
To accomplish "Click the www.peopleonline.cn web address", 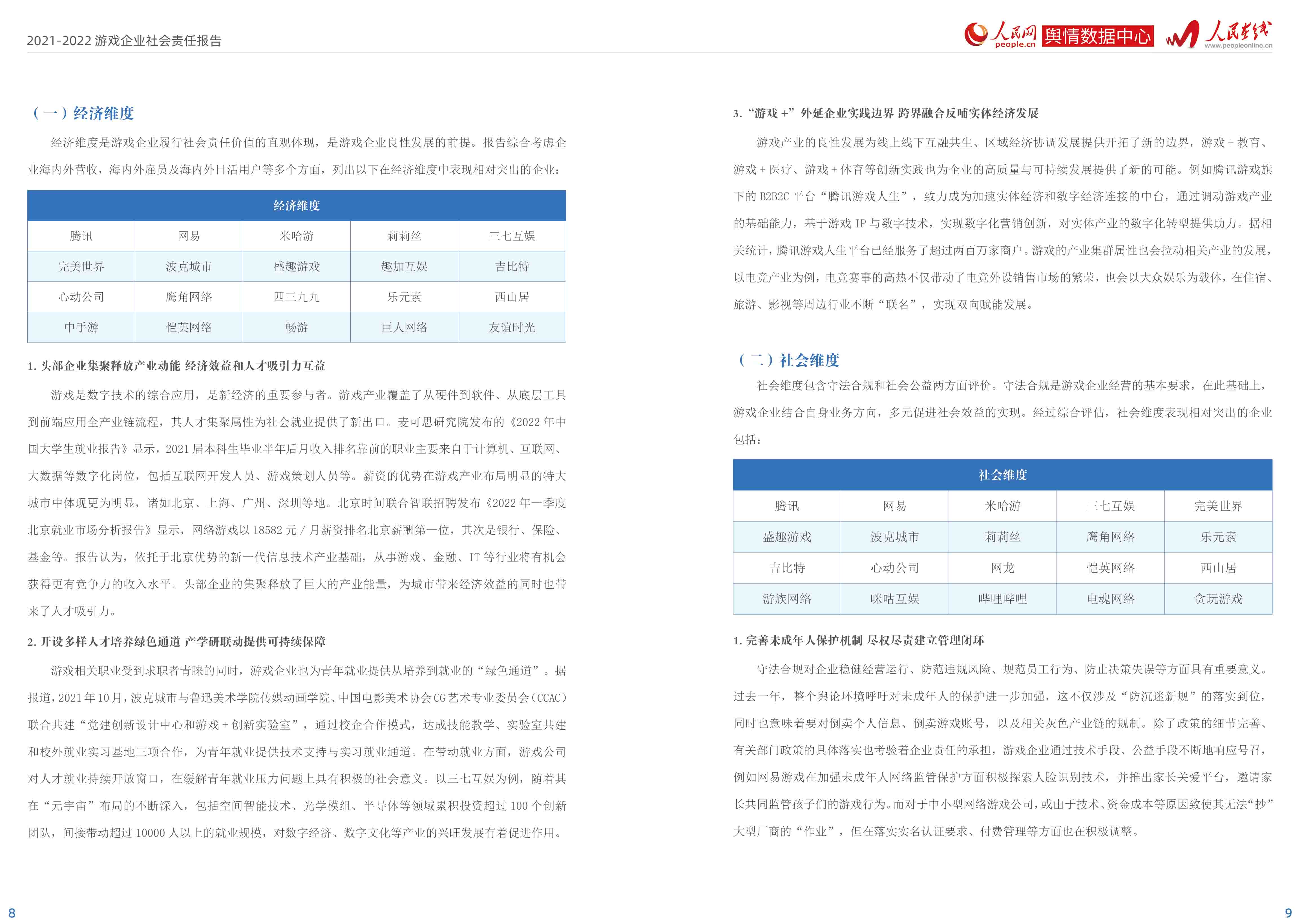I will click(x=1238, y=45).
